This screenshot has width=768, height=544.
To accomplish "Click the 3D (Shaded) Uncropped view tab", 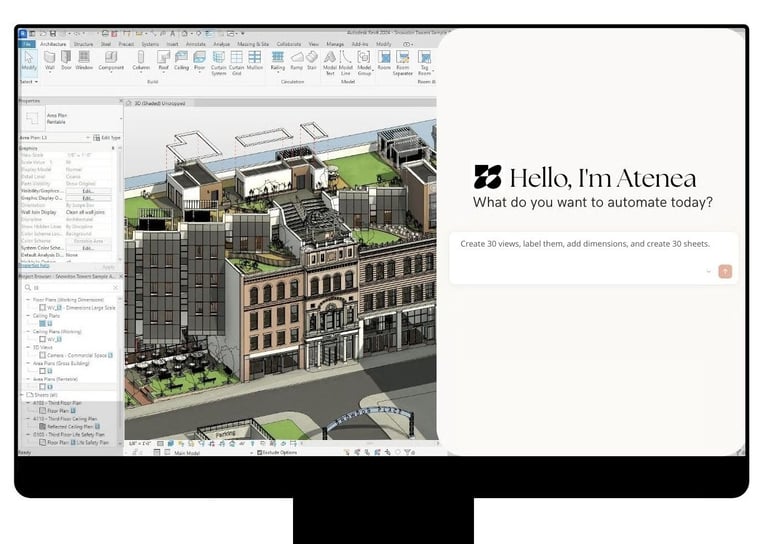I will (159, 103).
